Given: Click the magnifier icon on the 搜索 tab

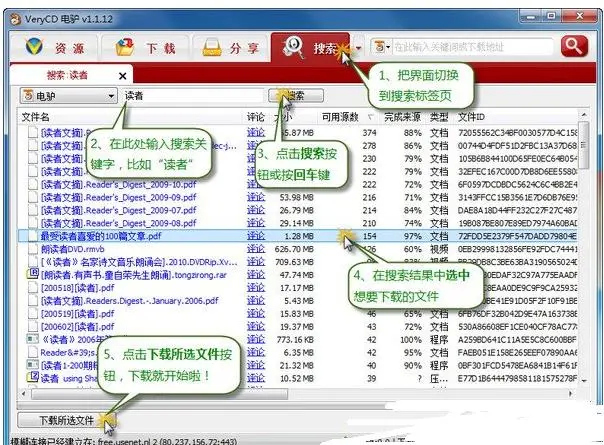Looking at the screenshot, I should click(293, 47).
